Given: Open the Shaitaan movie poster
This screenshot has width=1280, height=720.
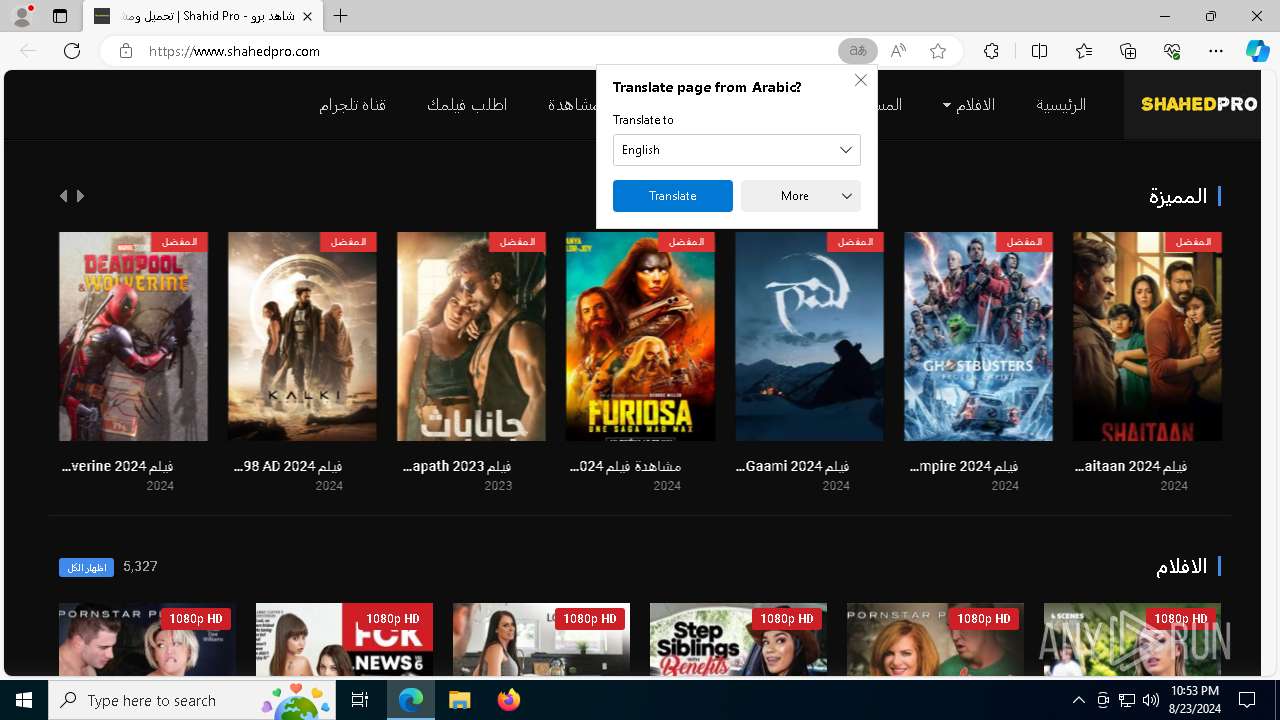Looking at the screenshot, I should [1147, 336].
